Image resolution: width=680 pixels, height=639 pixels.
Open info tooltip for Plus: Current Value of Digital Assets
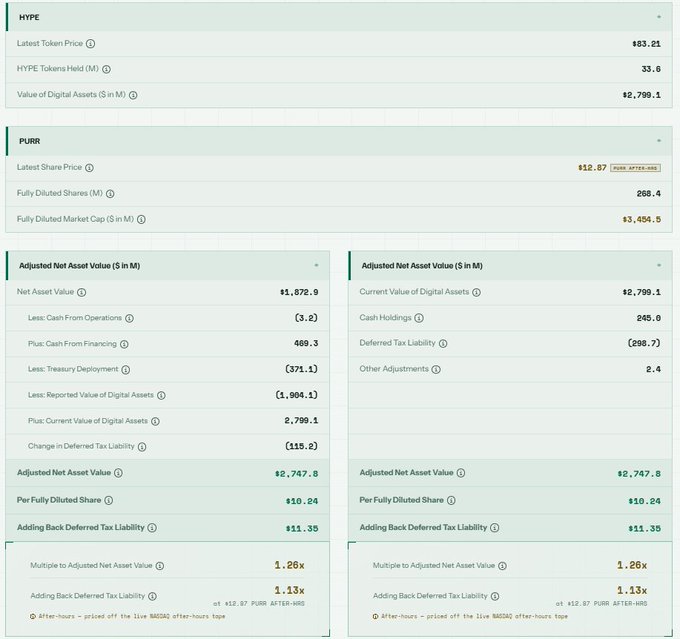point(155,421)
